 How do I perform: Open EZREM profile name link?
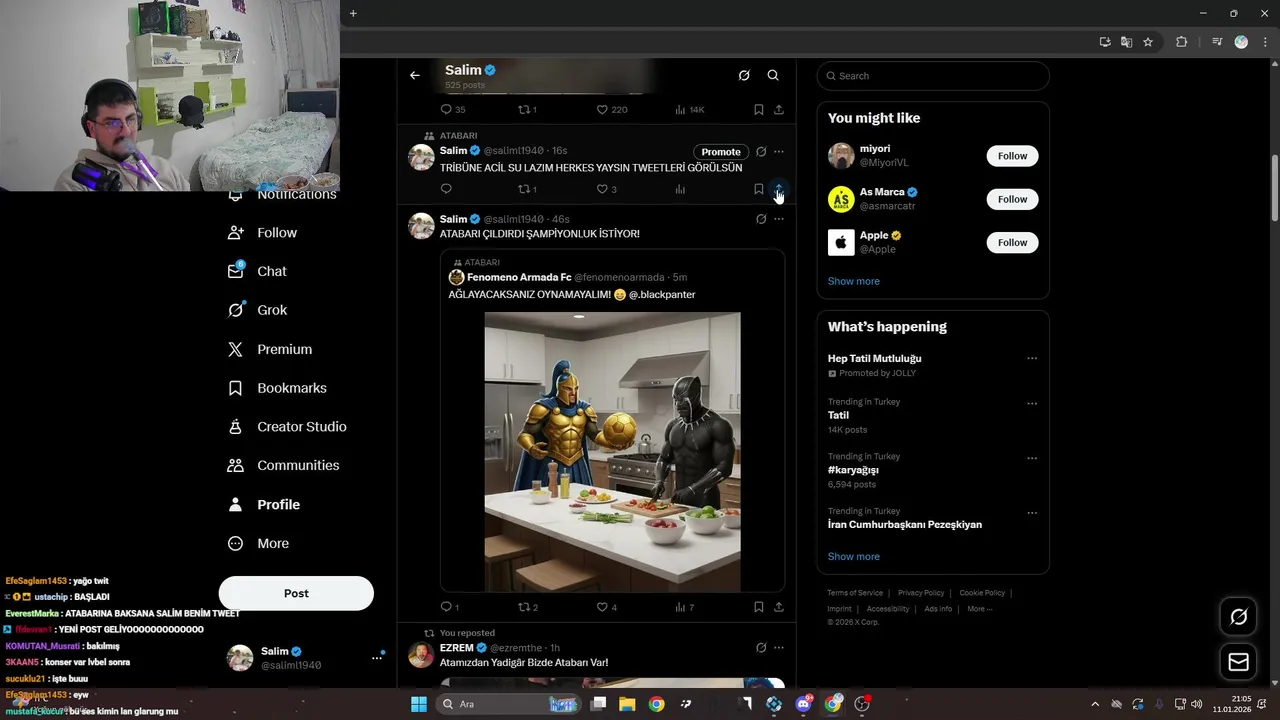[x=456, y=648]
